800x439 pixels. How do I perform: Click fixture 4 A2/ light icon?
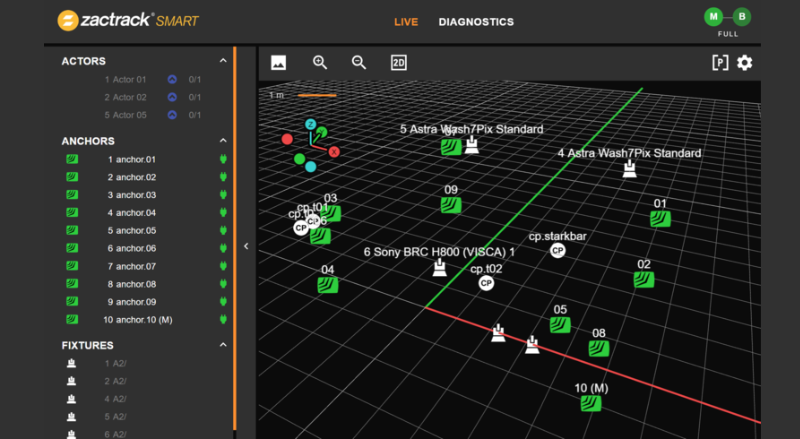[71, 399]
